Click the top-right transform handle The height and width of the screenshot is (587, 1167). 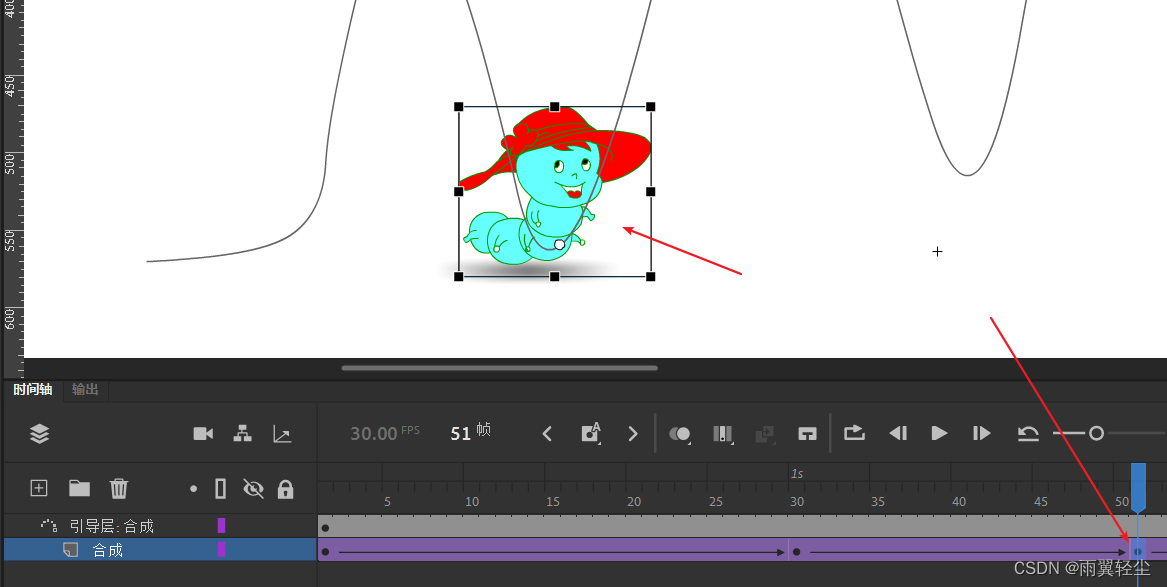pos(650,107)
